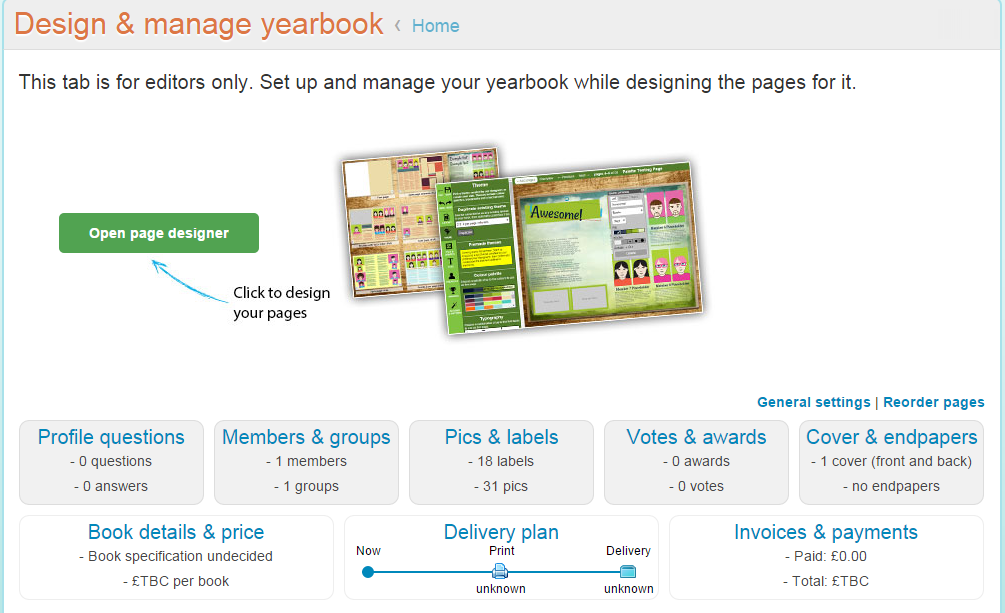Image resolution: width=1005 pixels, height=613 pixels.
Task: Click the back chevron before Home
Action: pos(397,26)
